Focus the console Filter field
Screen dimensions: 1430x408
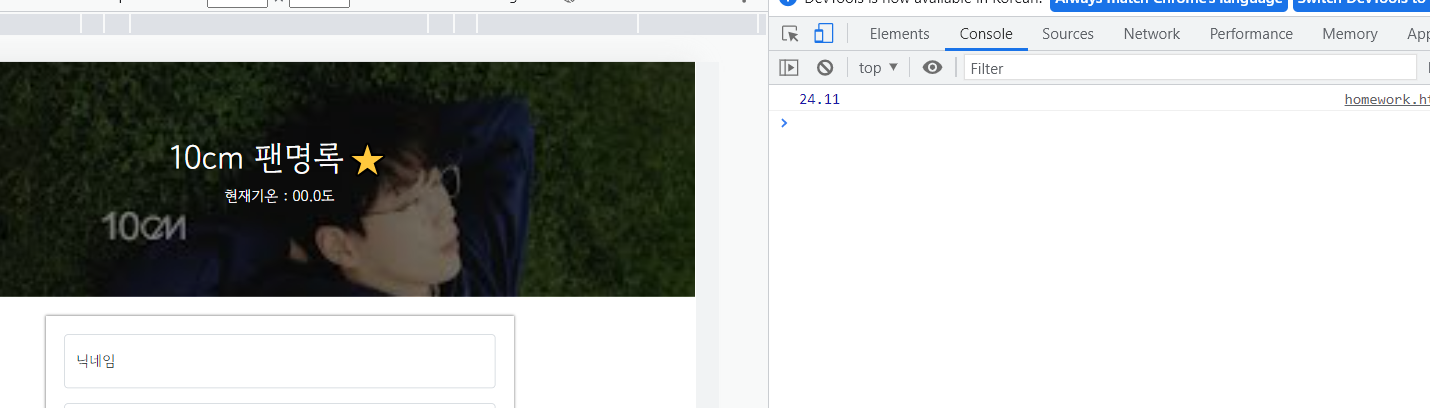[1190, 68]
